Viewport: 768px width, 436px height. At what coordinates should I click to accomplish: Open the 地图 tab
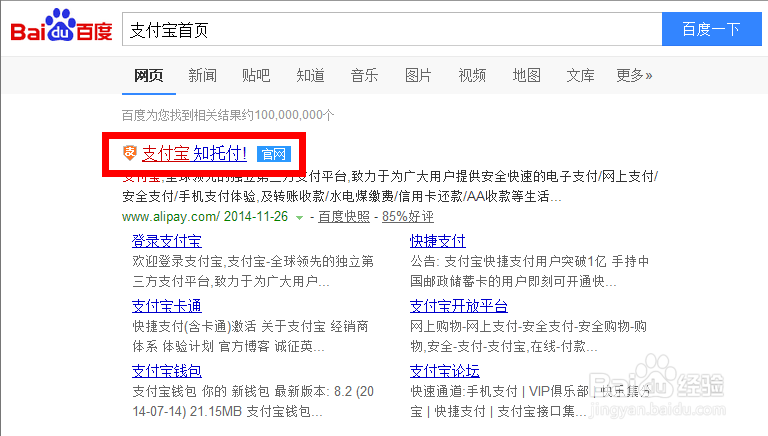pos(527,75)
